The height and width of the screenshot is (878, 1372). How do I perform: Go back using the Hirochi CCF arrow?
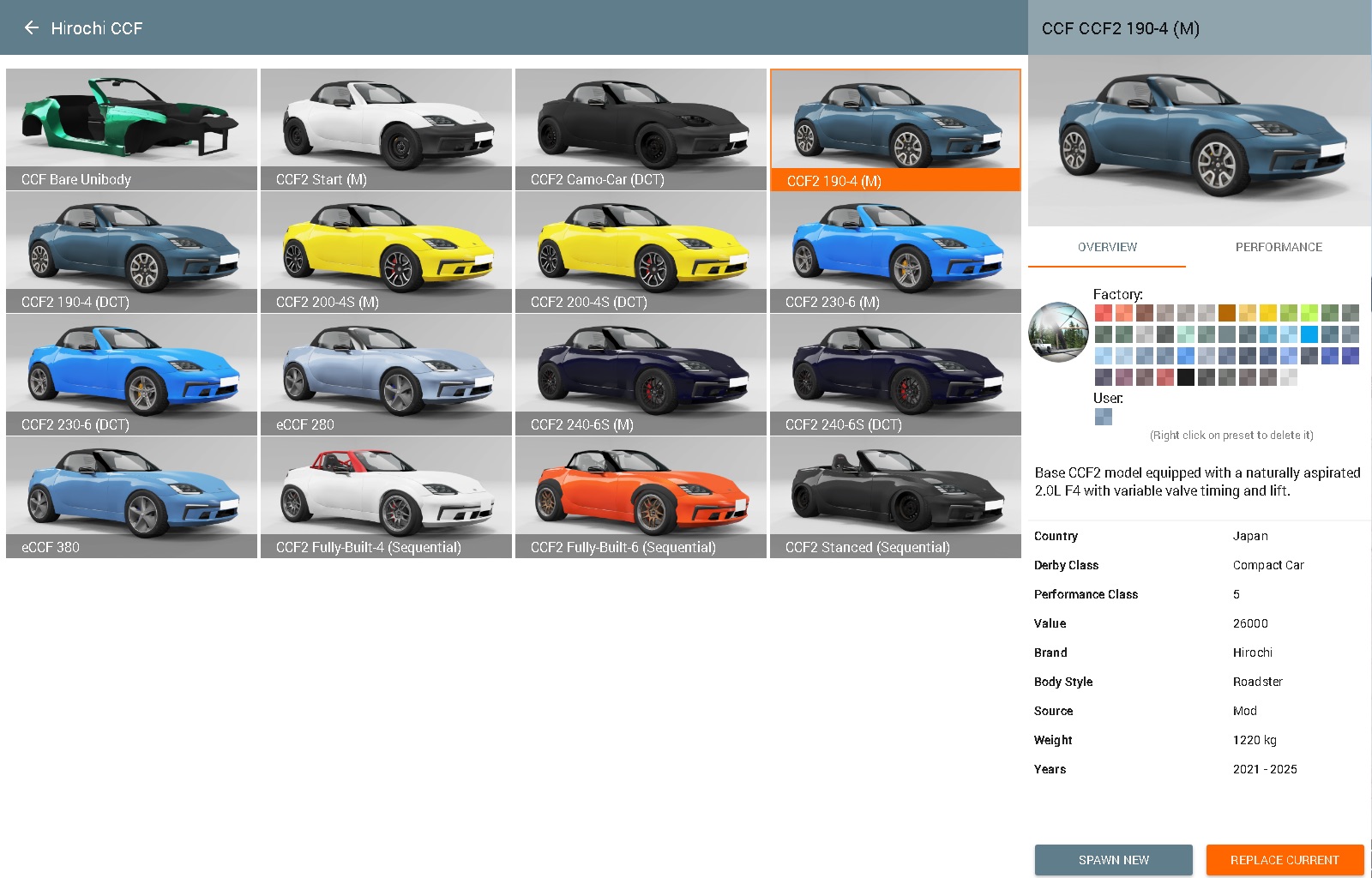point(32,27)
